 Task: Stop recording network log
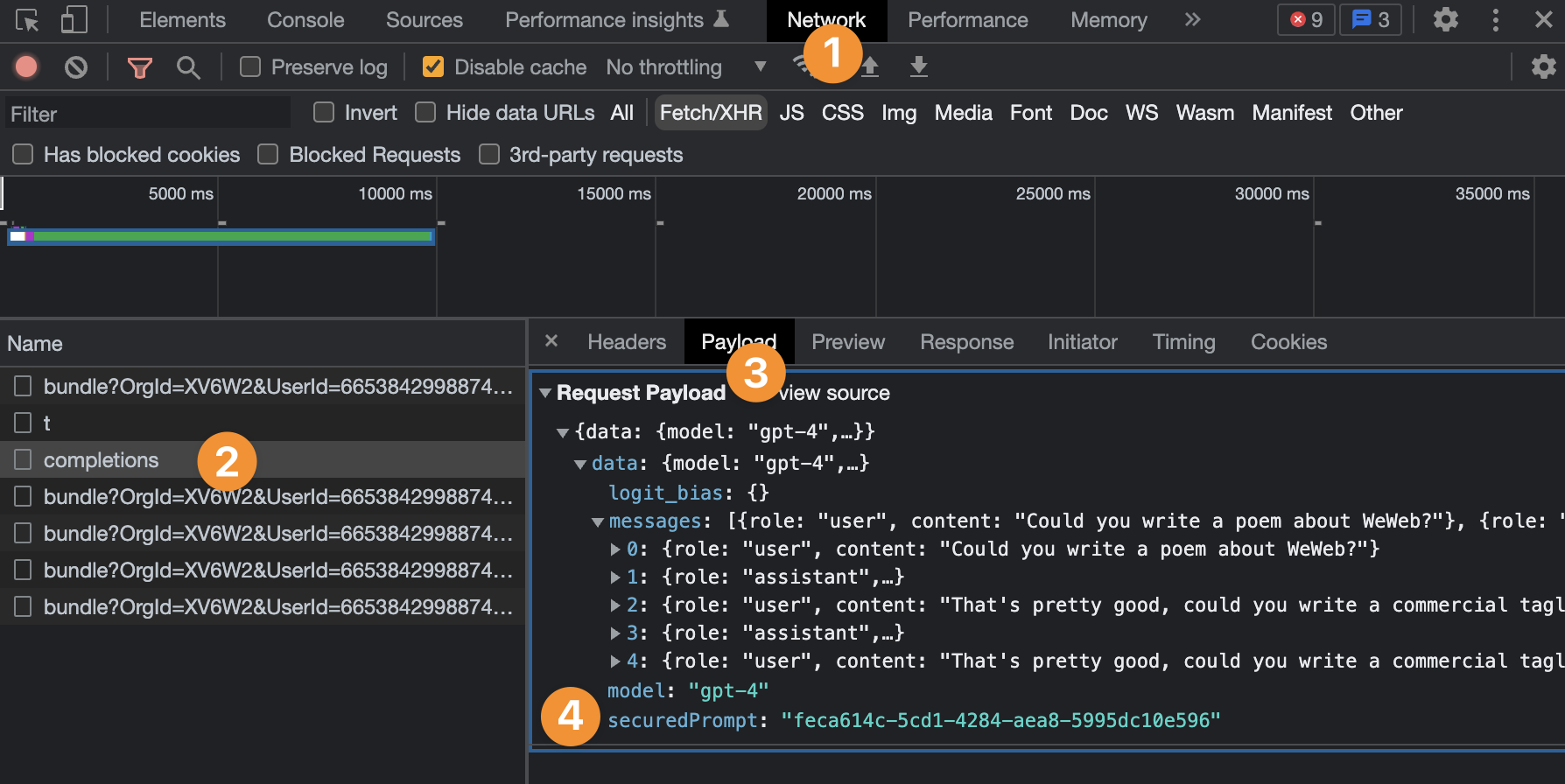(x=26, y=66)
